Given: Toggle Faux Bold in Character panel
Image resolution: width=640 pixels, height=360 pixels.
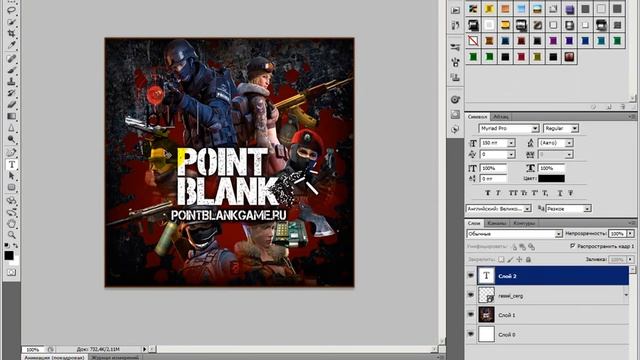Looking at the screenshot, I should (x=488, y=193).
